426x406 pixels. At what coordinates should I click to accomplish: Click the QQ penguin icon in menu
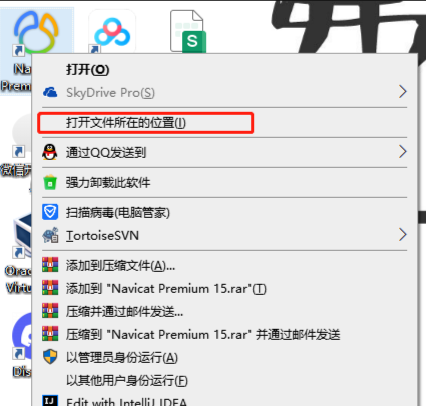point(50,152)
